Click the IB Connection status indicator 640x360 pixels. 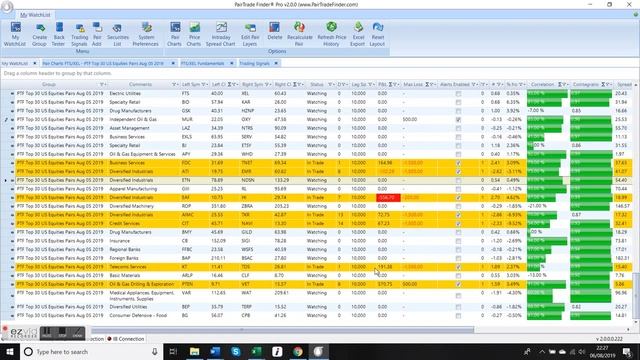point(126,339)
